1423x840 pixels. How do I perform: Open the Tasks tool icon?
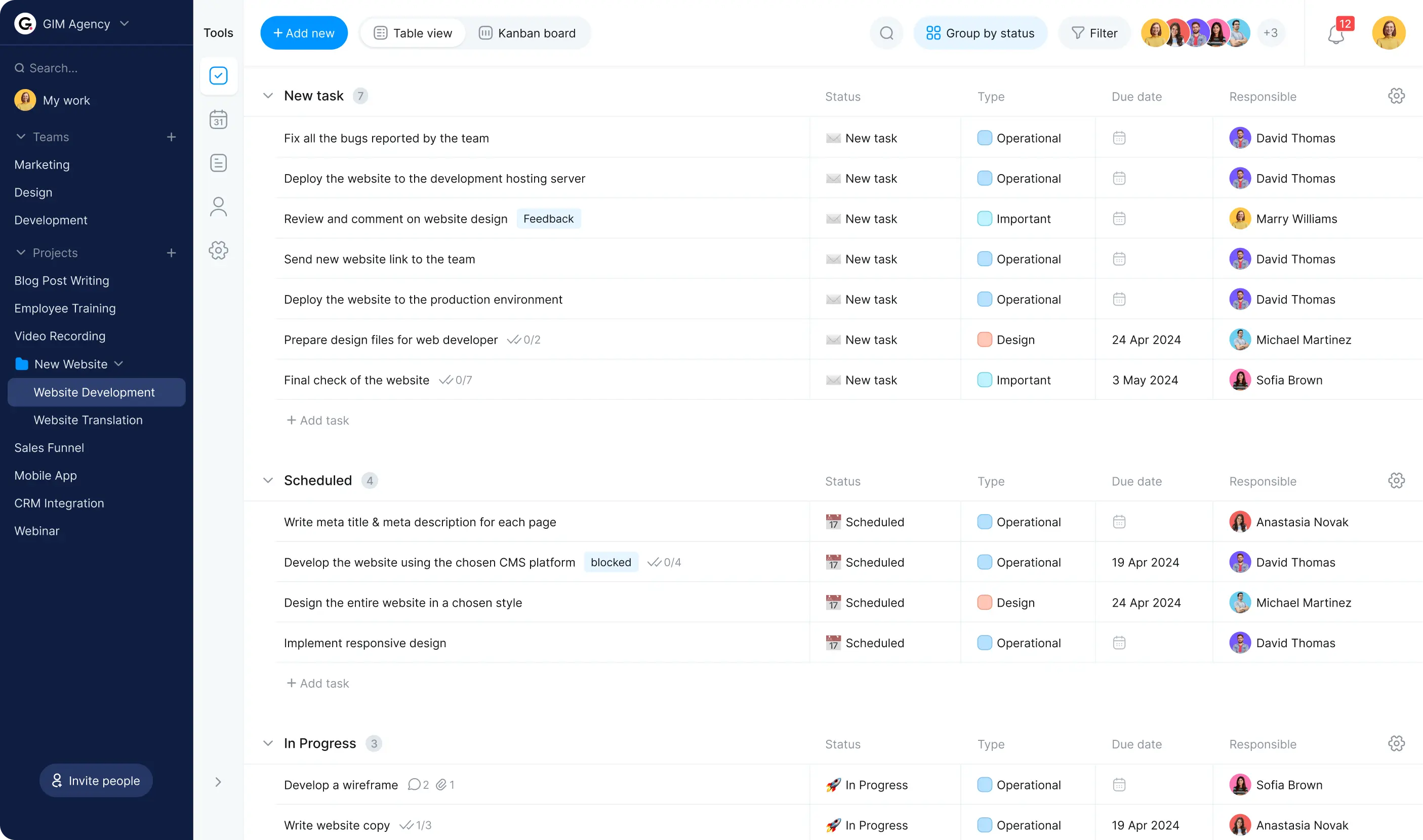(x=218, y=76)
